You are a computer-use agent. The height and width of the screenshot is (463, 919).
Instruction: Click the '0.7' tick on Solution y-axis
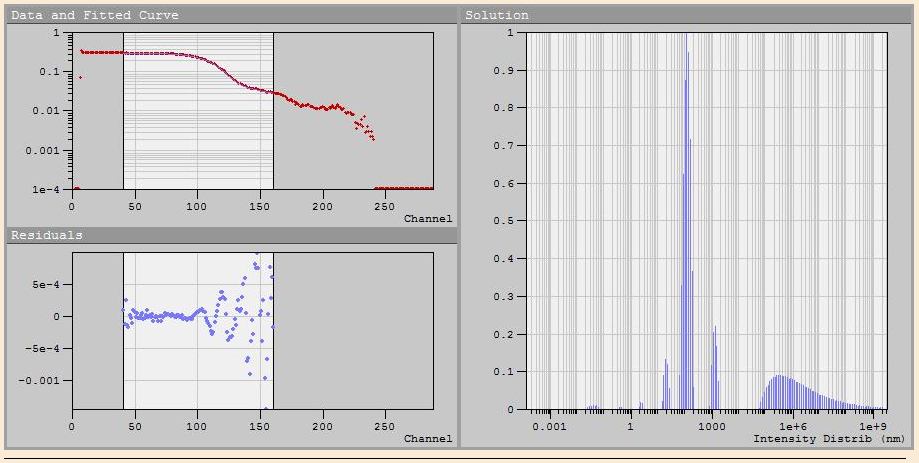tap(503, 146)
